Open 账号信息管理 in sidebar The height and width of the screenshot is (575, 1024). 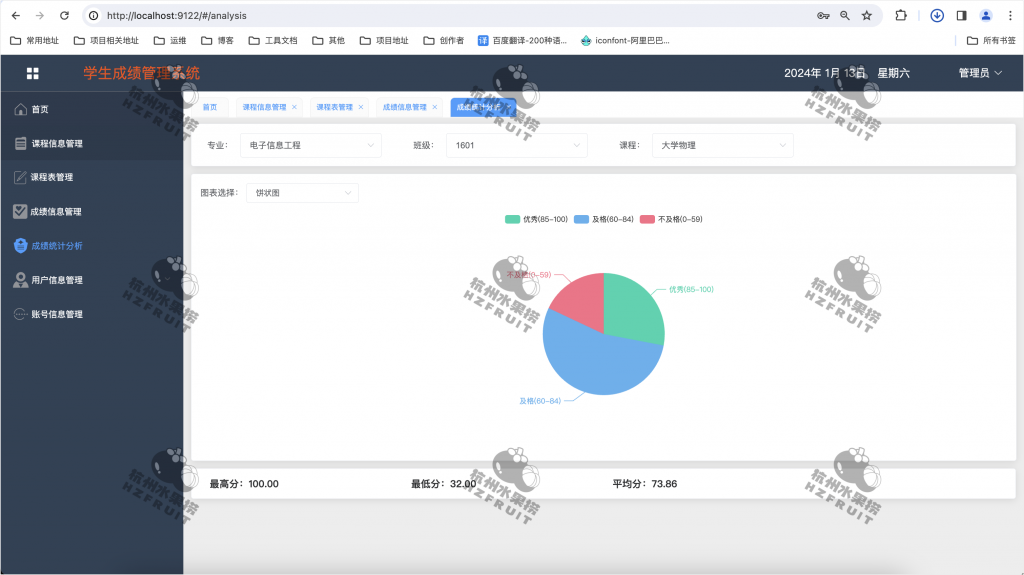[x=91, y=314]
